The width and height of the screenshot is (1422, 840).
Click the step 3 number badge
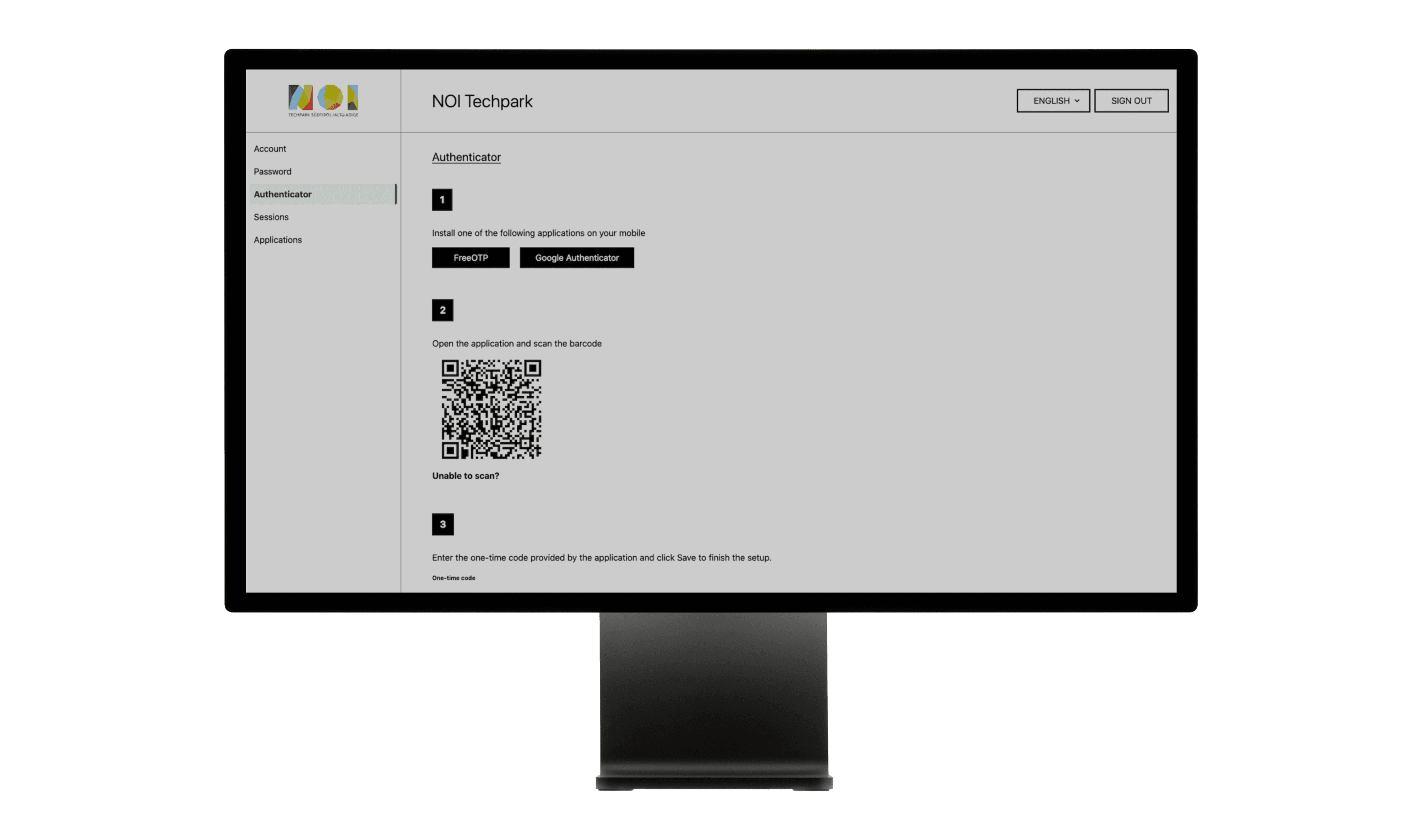coord(442,524)
